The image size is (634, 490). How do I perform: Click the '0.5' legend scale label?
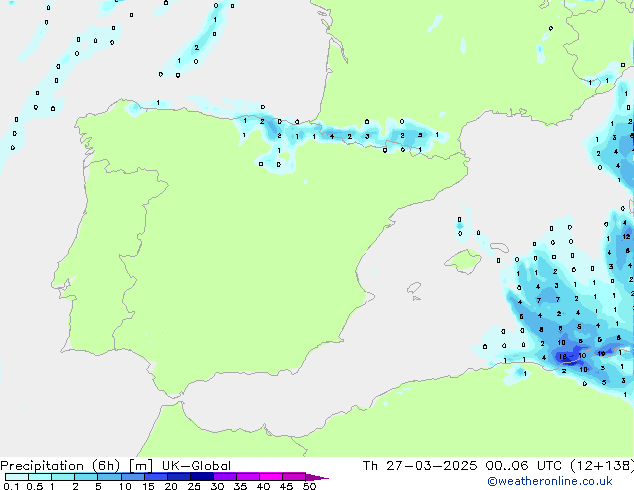[x=35, y=486]
